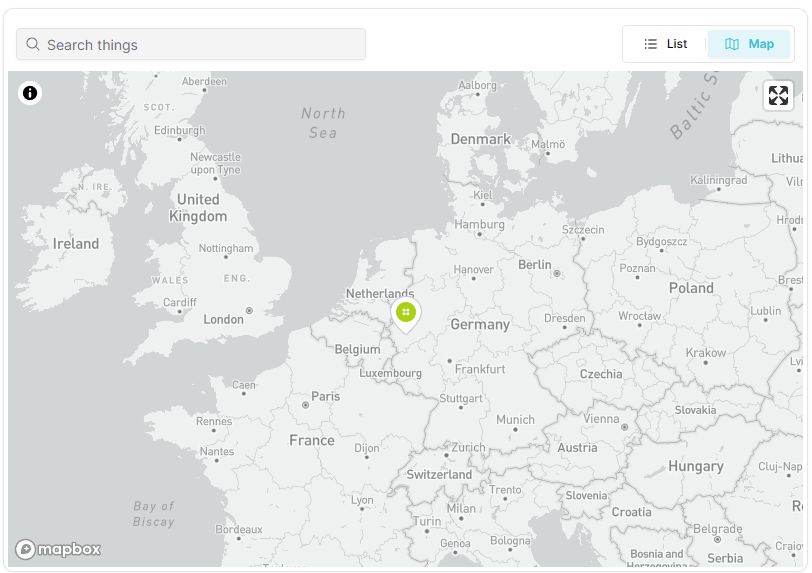812x573 pixels.
Task: Click the Wrocław city label
Action: coord(640,316)
